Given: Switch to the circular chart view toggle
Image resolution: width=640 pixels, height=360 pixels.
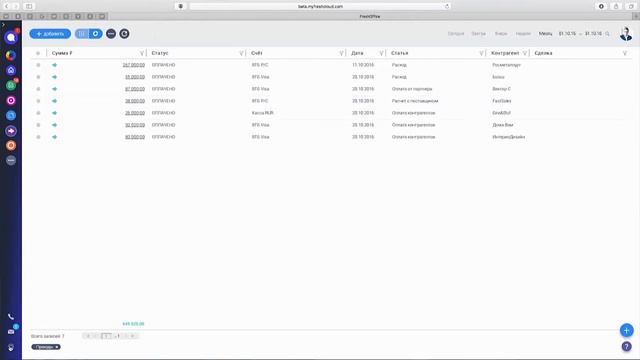Looking at the screenshot, I should pos(96,34).
